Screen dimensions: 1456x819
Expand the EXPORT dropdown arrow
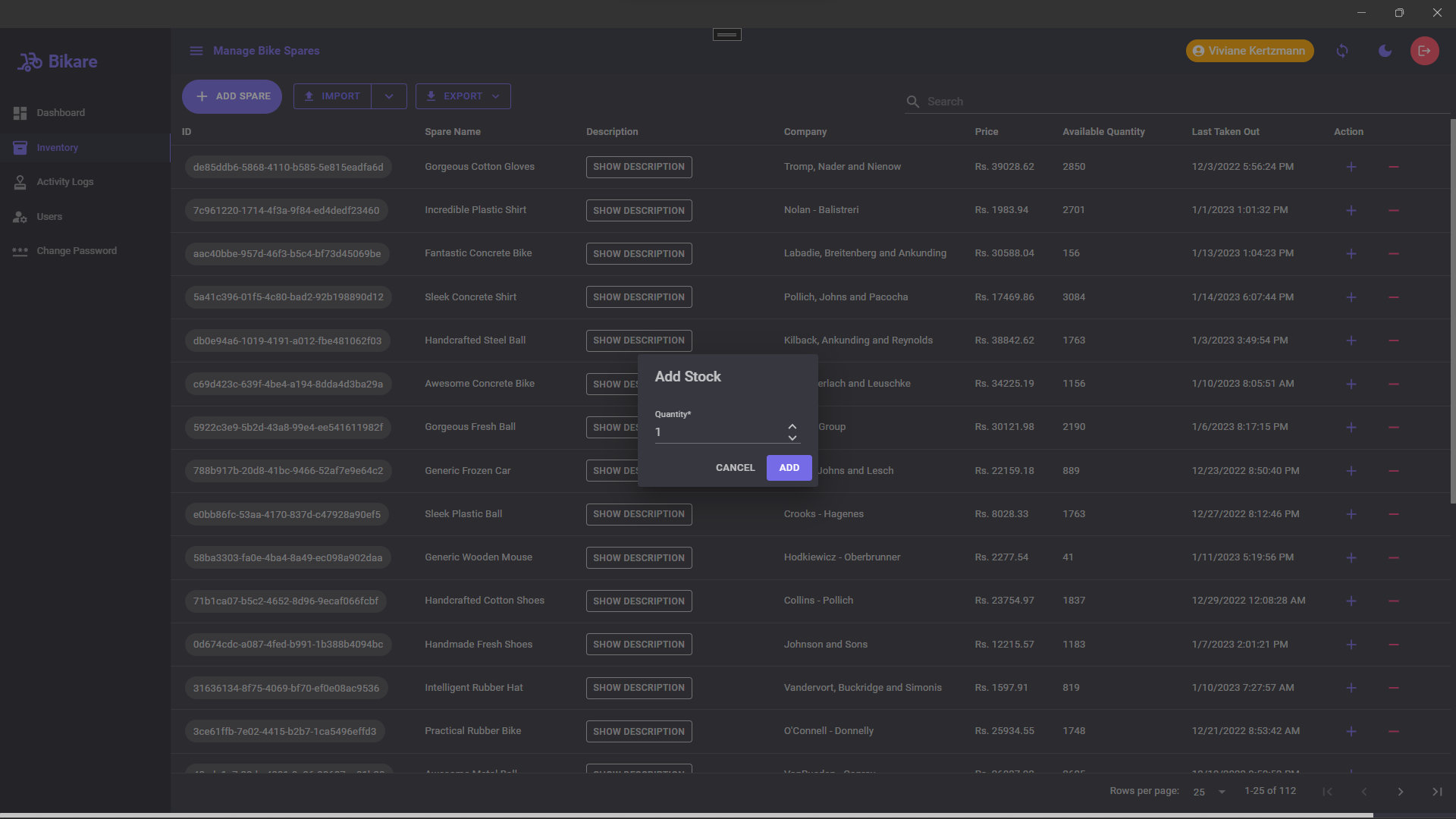click(495, 96)
